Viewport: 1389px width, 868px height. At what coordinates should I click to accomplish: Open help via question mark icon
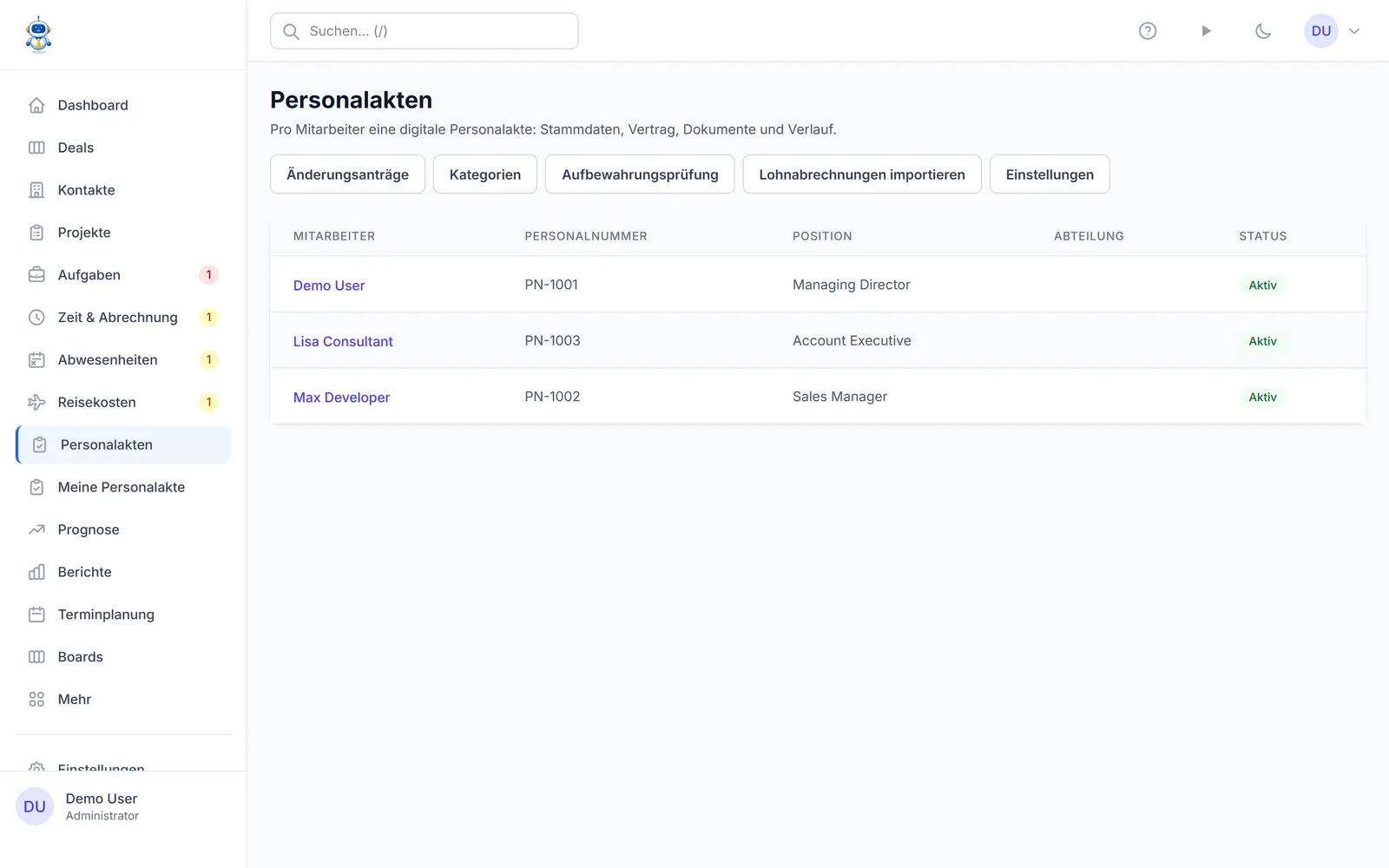coord(1148,31)
